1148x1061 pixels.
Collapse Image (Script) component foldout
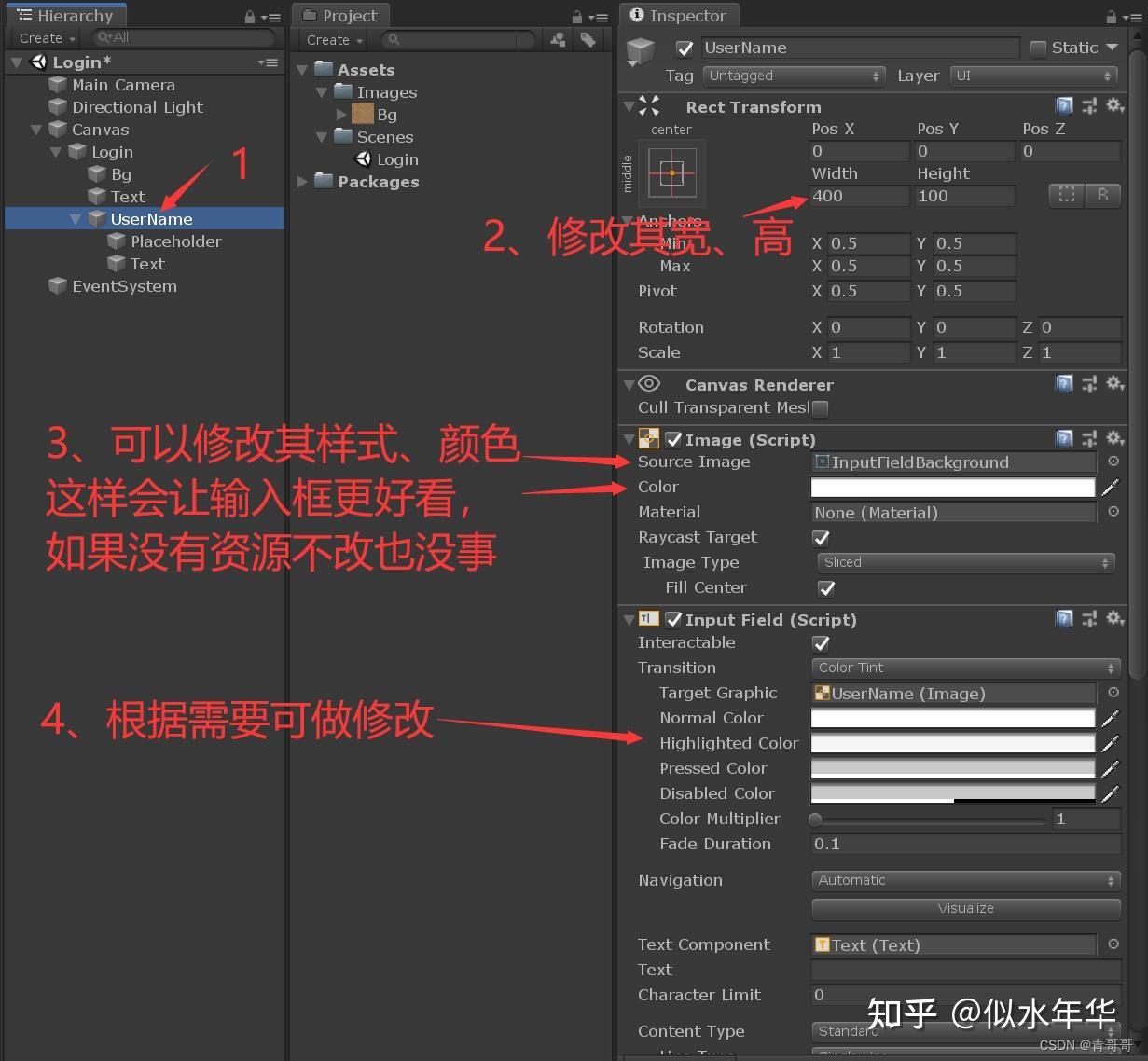pos(629,439)
